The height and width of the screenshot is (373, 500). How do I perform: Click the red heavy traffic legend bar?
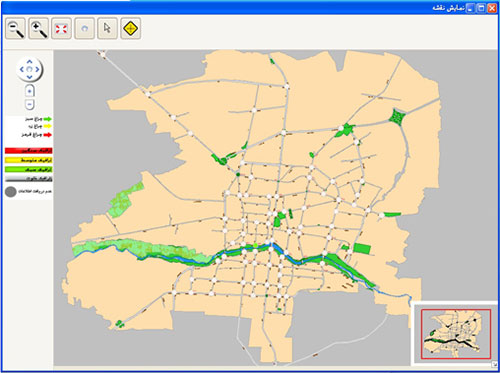[x=29, y=151]
